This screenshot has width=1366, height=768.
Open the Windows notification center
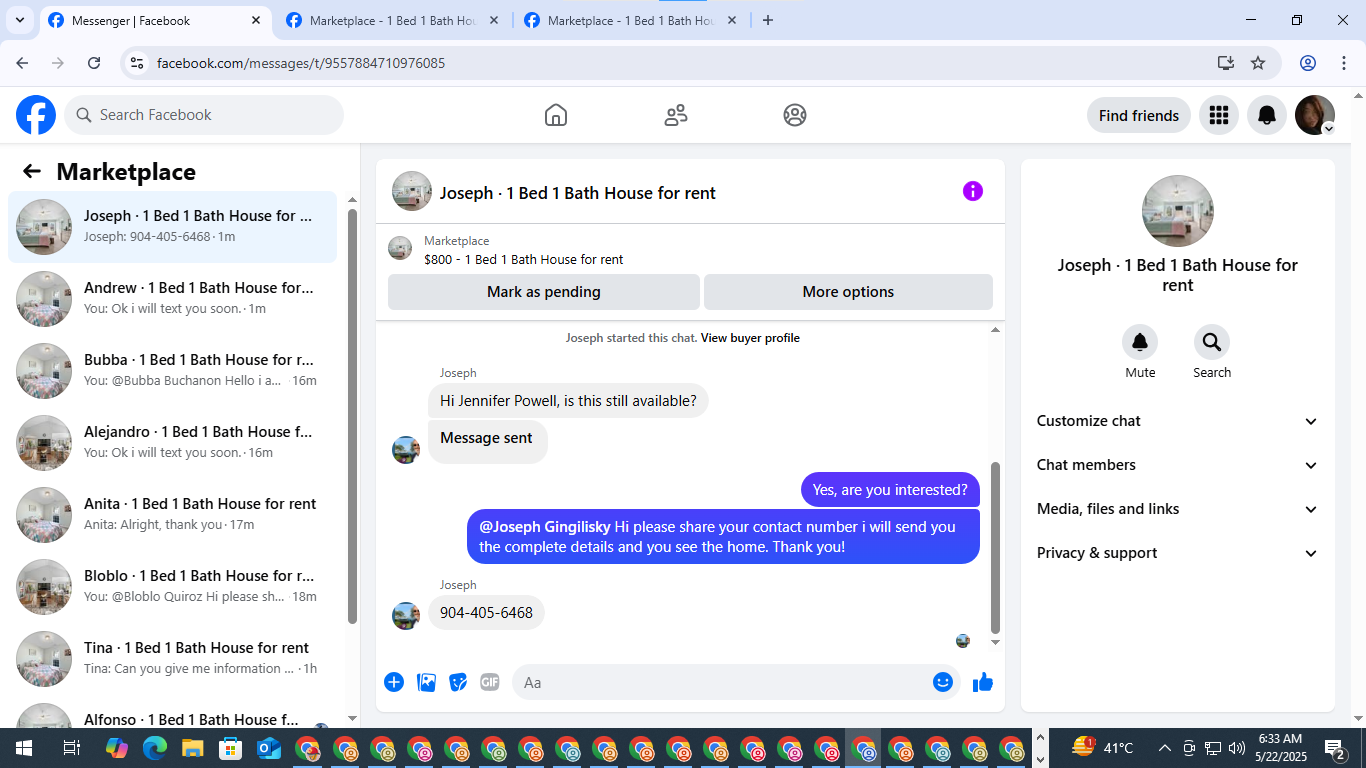(1335, 748)
